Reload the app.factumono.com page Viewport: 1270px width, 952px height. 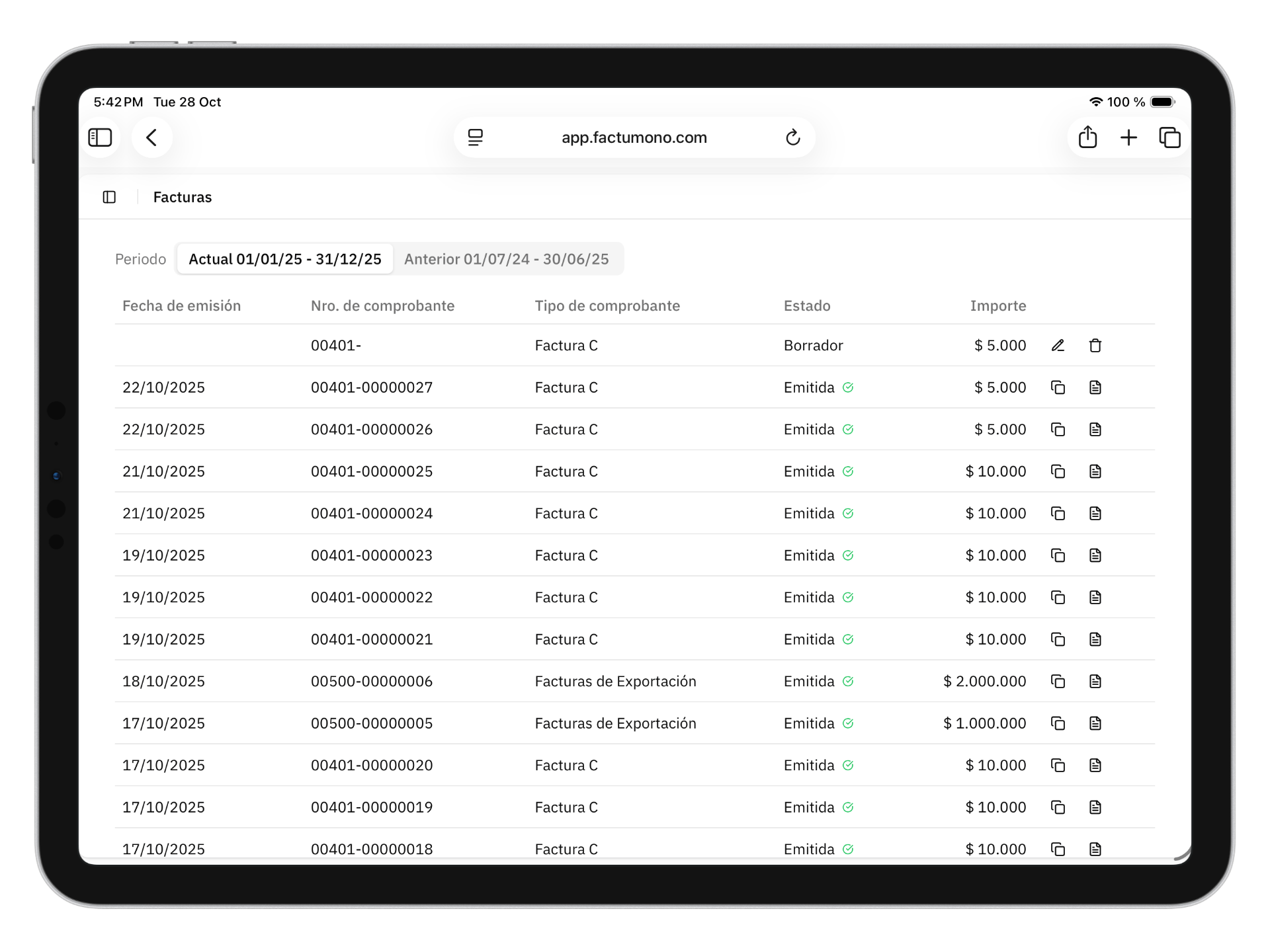point(792,138)
